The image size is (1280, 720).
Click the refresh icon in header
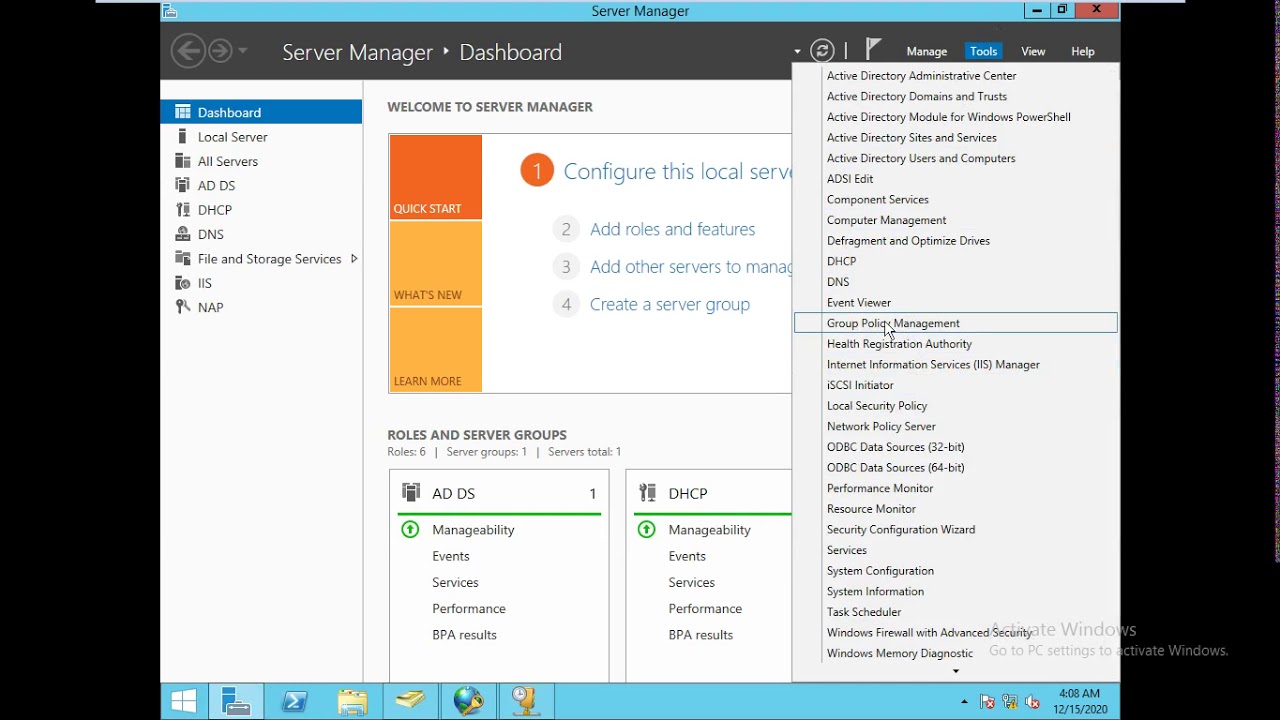click(822, 51)
